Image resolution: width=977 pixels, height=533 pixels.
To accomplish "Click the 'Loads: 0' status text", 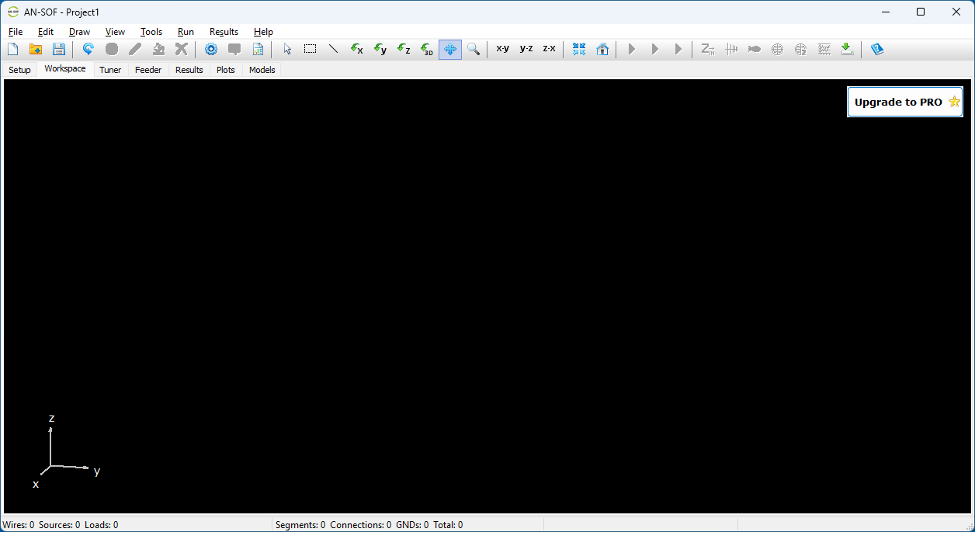I will [x=101, y=525].
